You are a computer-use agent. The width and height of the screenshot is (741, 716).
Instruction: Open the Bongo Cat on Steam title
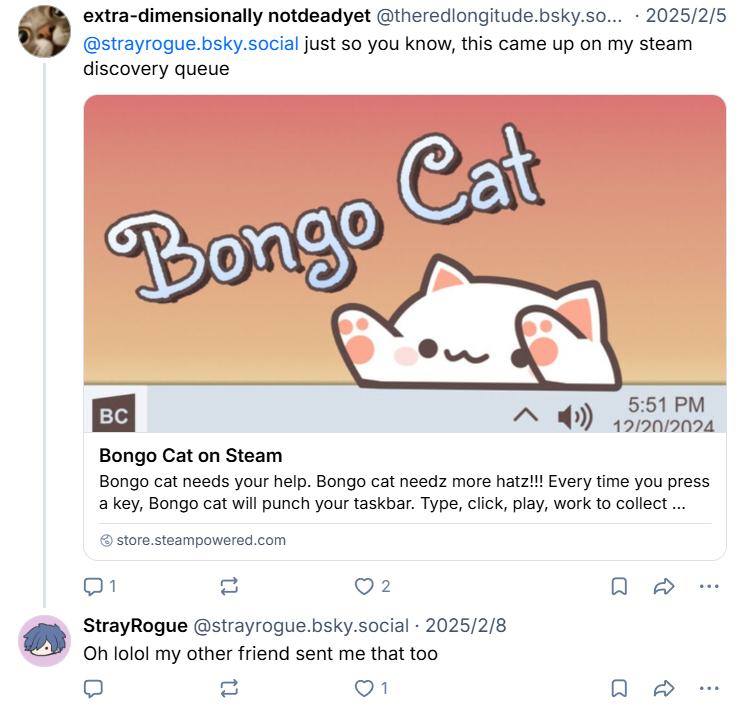coord(191,456)
